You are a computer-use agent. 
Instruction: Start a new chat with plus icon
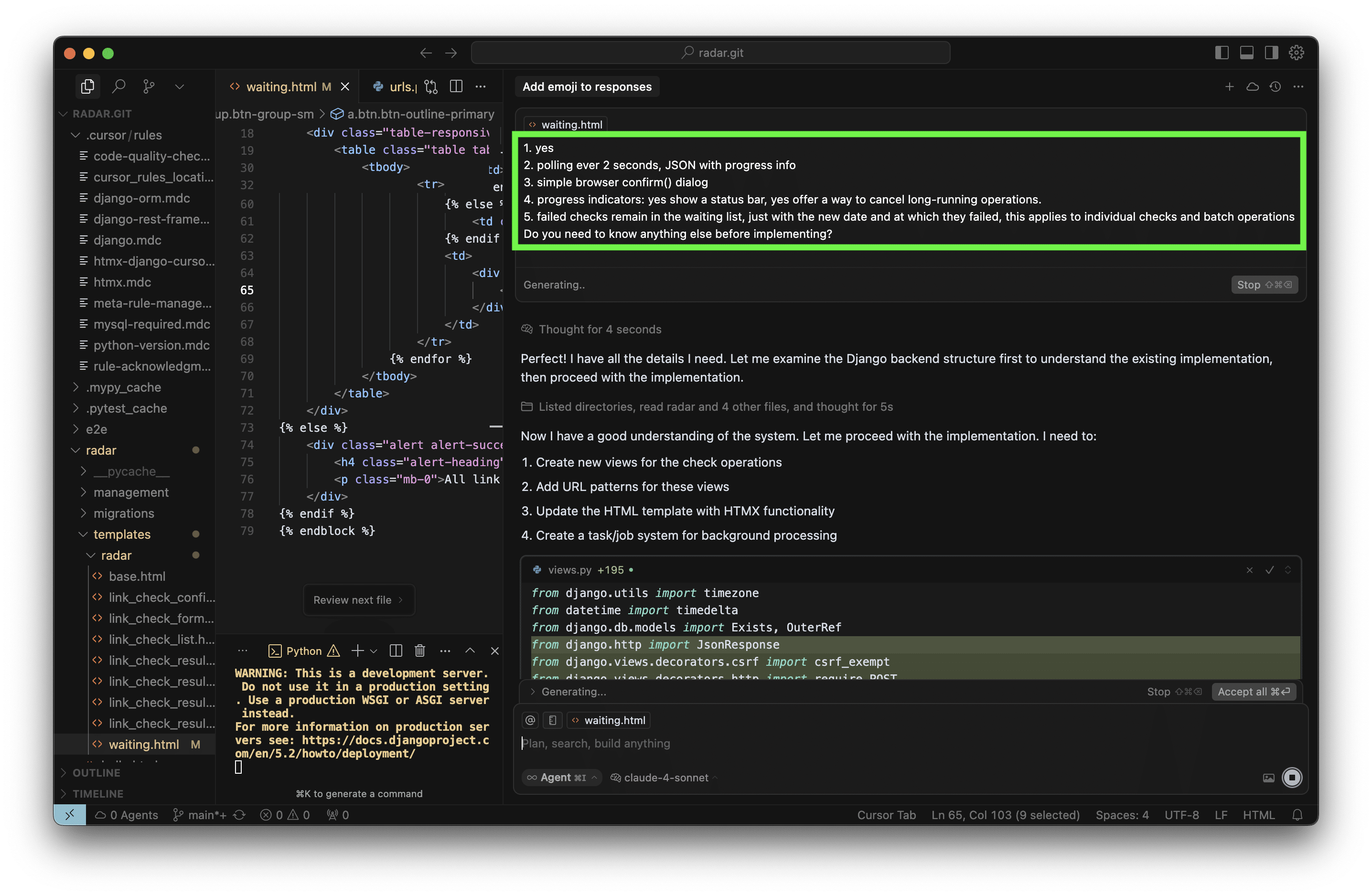(x=1229, y=86)
